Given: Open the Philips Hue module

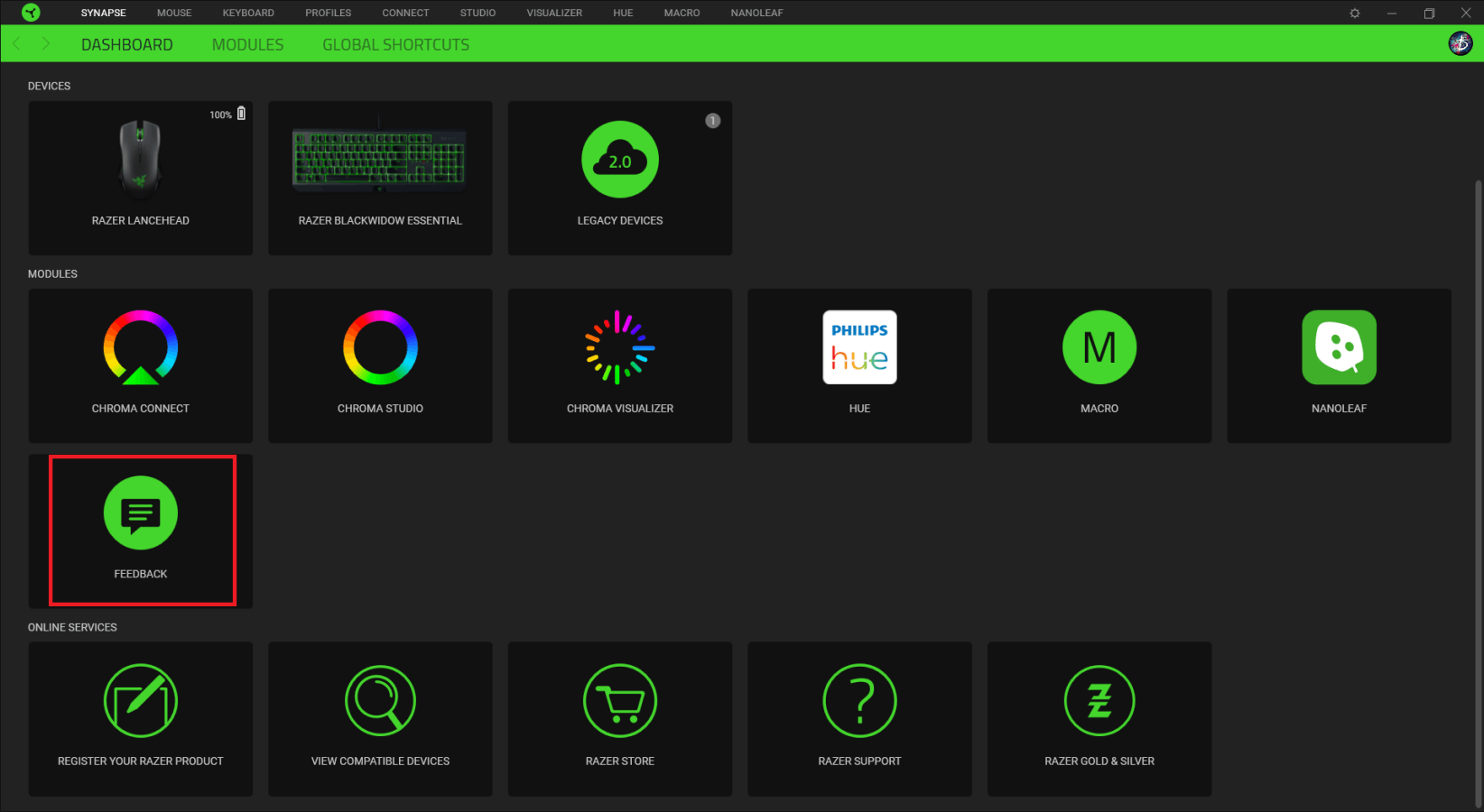Looking at the screenshot, I should (859, 348).
